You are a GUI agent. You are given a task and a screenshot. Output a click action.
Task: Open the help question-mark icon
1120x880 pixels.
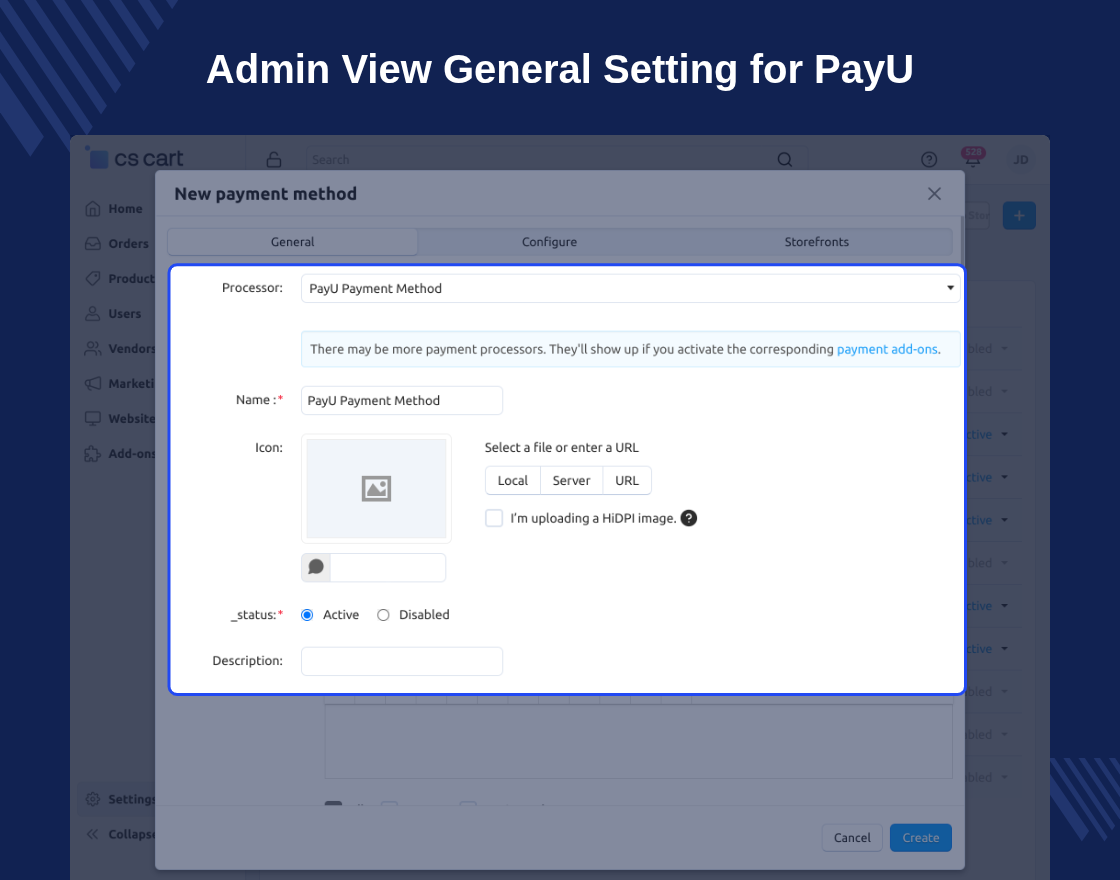(929, 159)
